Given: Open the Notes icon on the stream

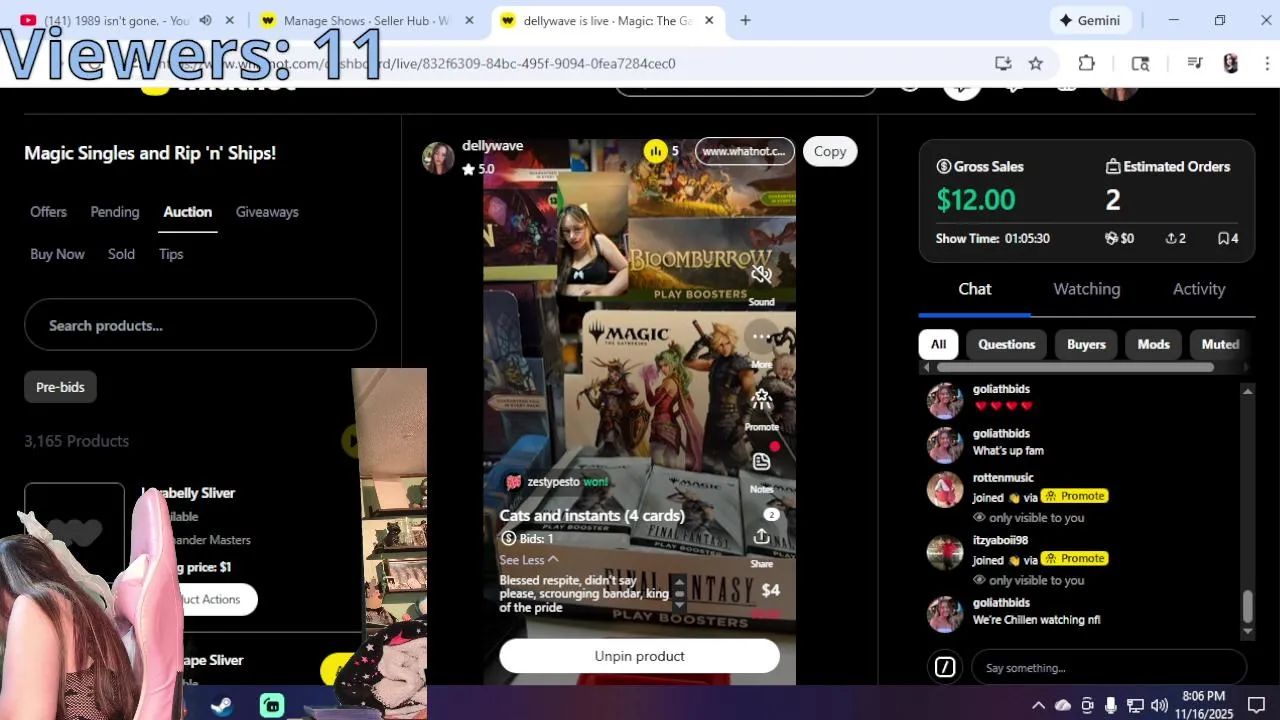Looking at the screenshot, I should (761, 462).
